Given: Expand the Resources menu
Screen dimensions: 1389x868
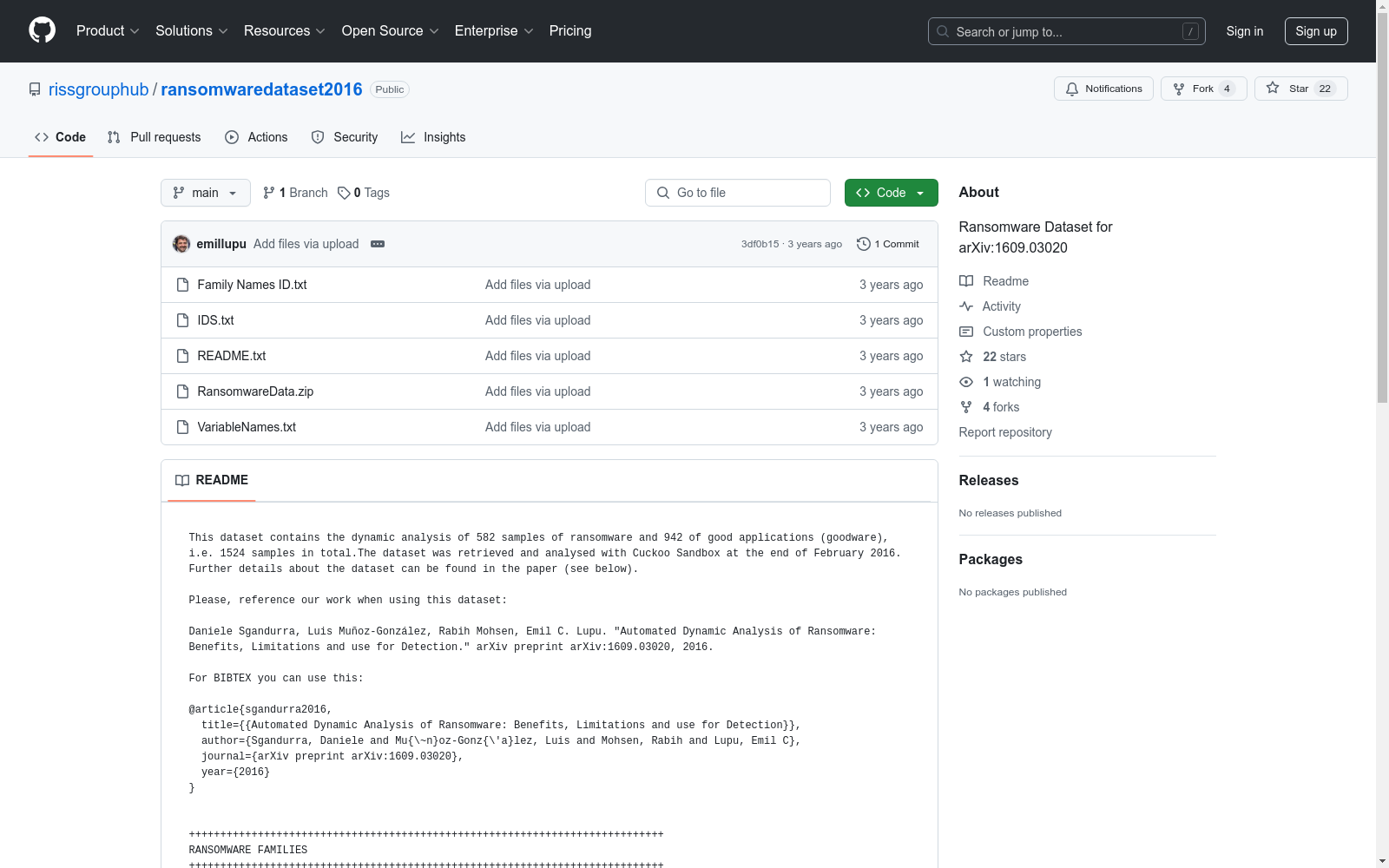Looking at the screenshot, I should point(285,30).
